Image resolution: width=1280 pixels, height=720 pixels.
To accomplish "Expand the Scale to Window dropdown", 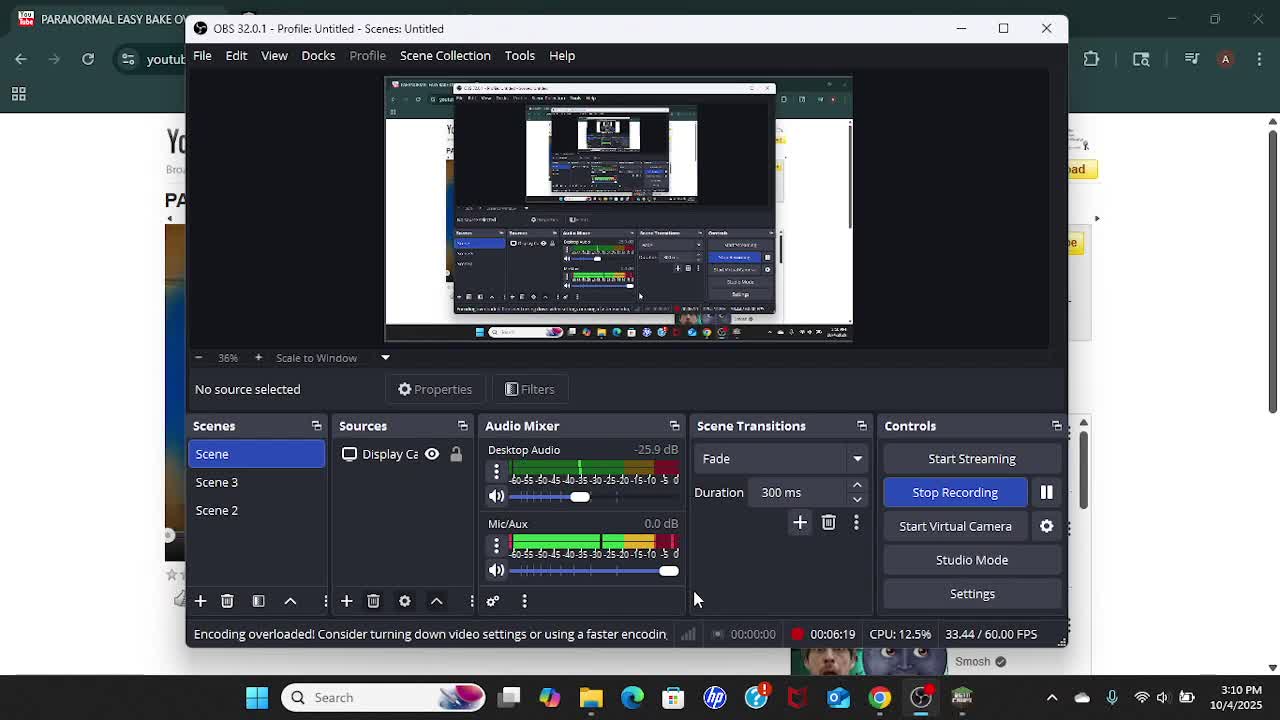I will (x=385, y=357).
